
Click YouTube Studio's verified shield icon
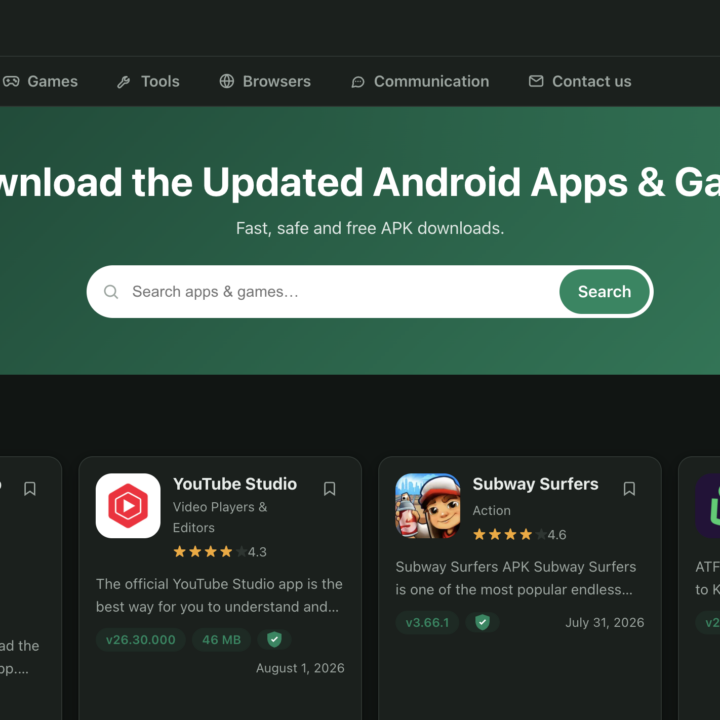click(274, 640)
